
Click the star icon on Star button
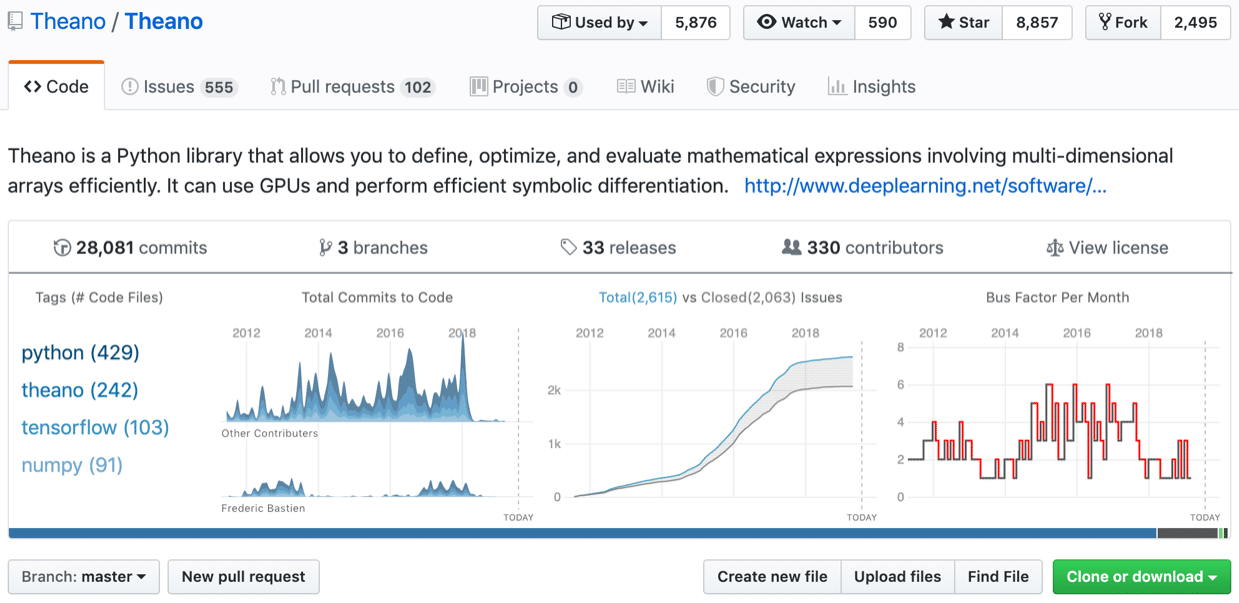946,22
